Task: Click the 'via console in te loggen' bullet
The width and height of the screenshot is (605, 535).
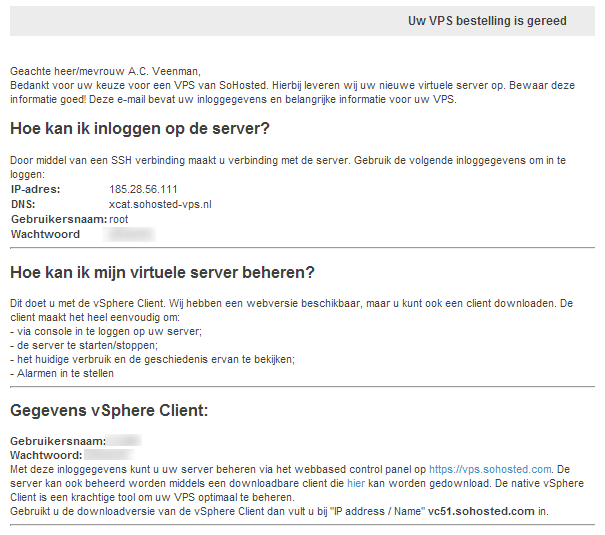Action: 98,331
